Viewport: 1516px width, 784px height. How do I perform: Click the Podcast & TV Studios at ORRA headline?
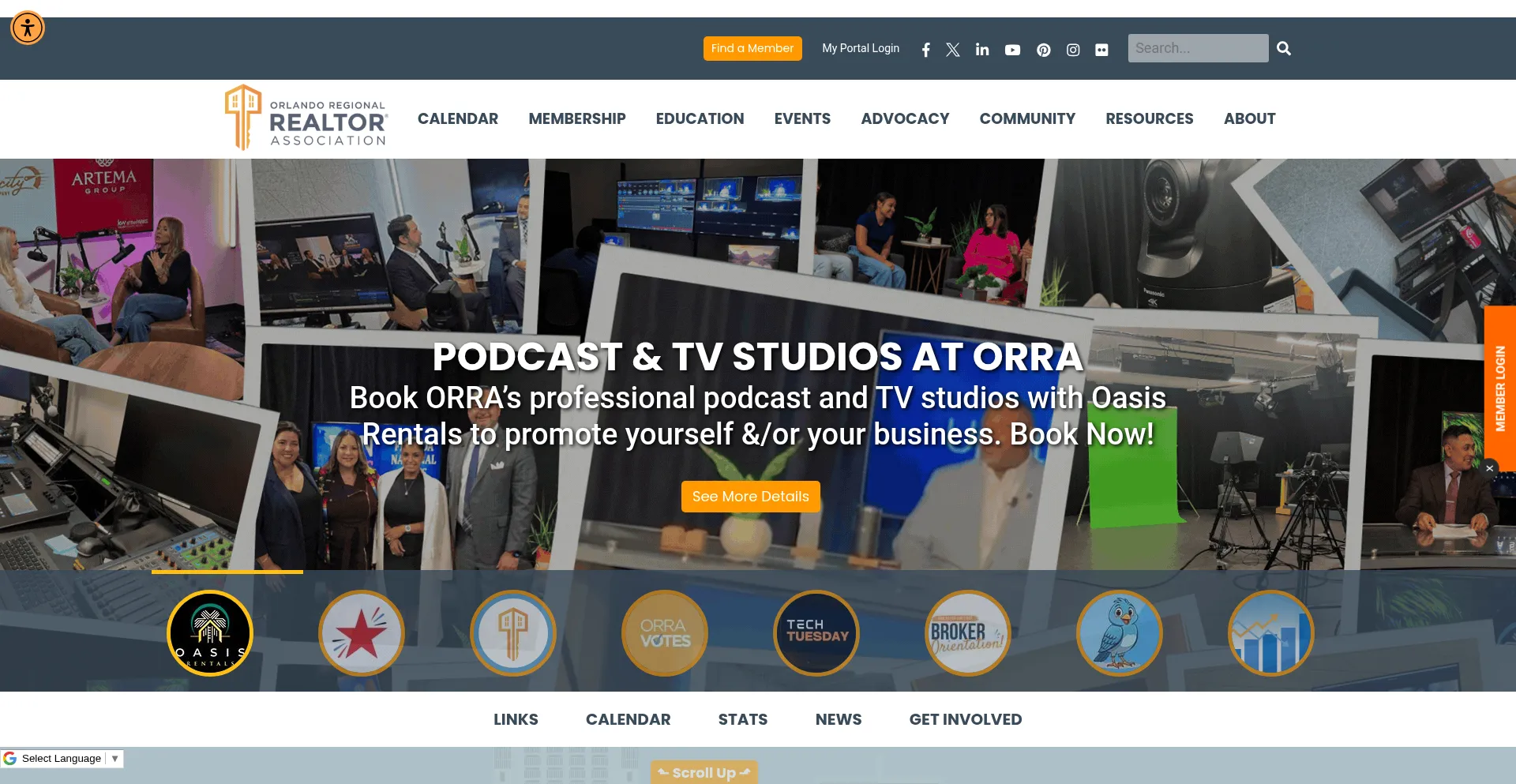coord(758,357)
